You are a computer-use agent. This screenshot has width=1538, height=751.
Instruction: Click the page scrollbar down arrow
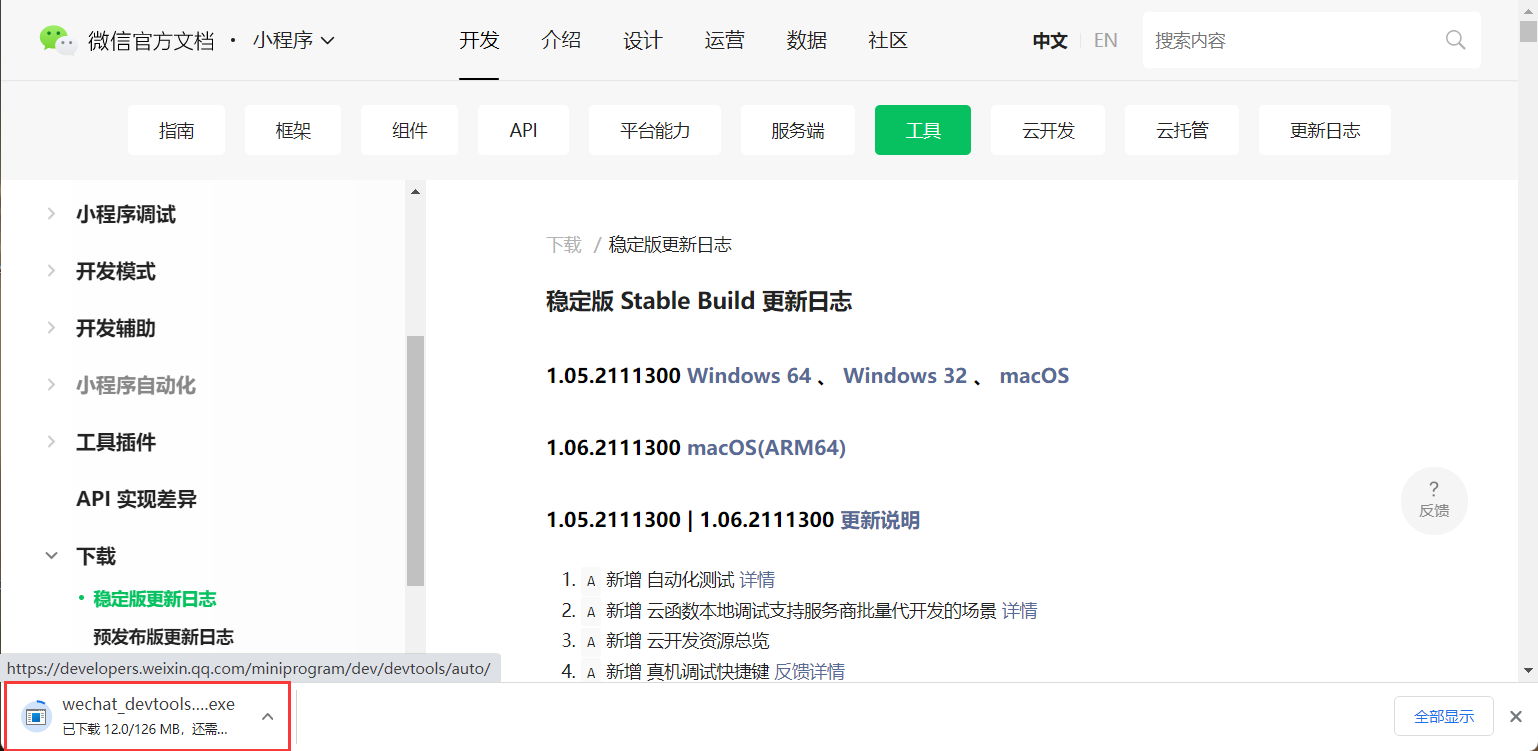(1527, 670)
